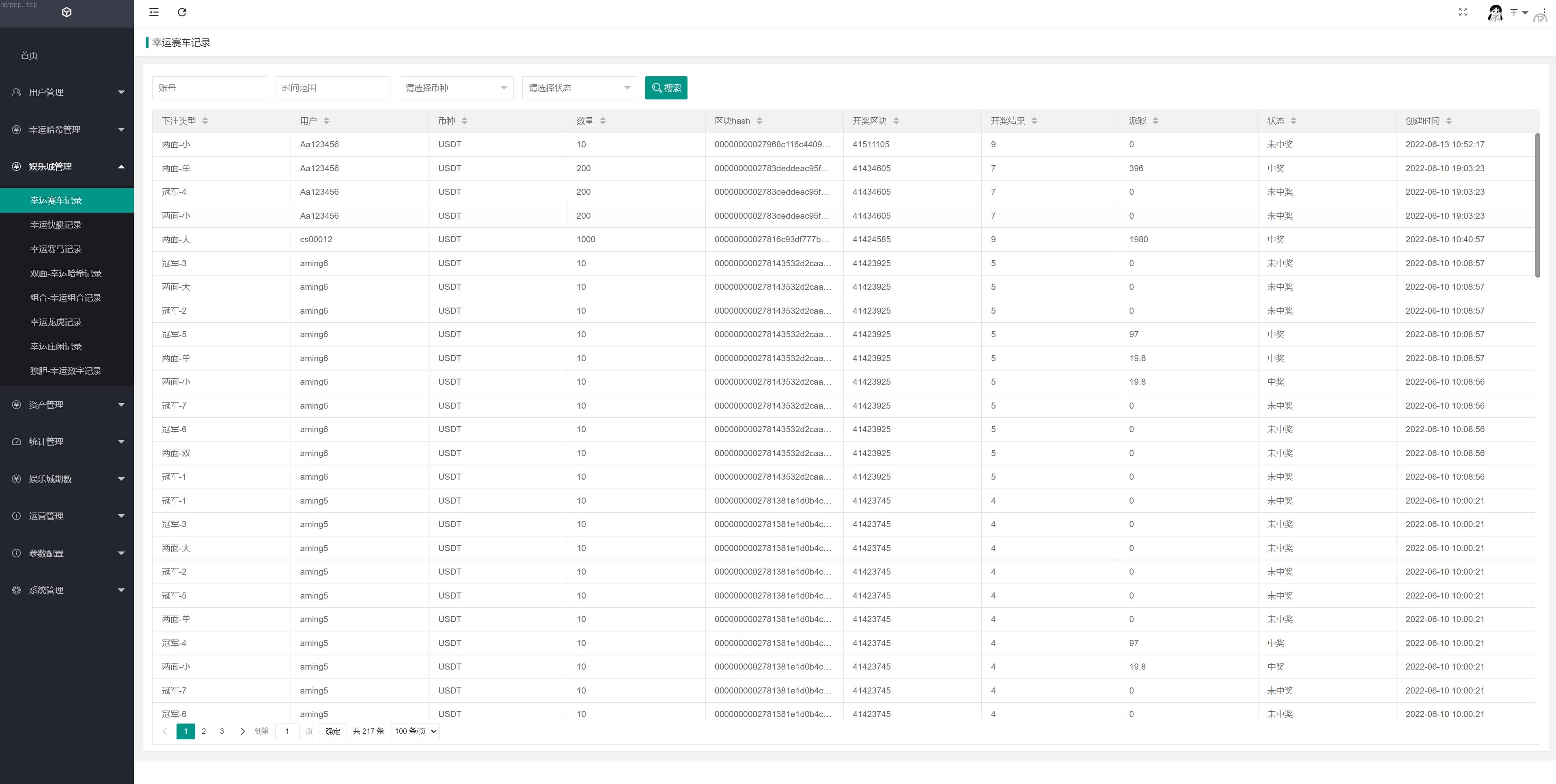Sort by 创建时间 column arrows
This screenshot has height=784, width=1556.
tap(1449, 121)
